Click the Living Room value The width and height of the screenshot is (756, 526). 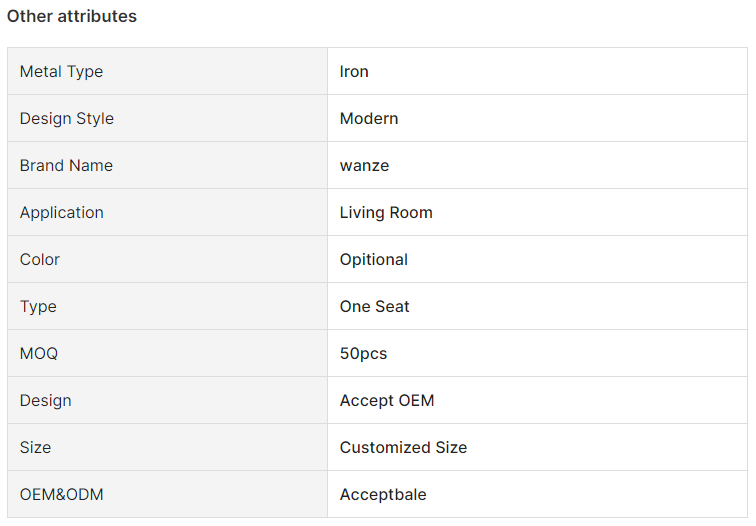point(386,213)
